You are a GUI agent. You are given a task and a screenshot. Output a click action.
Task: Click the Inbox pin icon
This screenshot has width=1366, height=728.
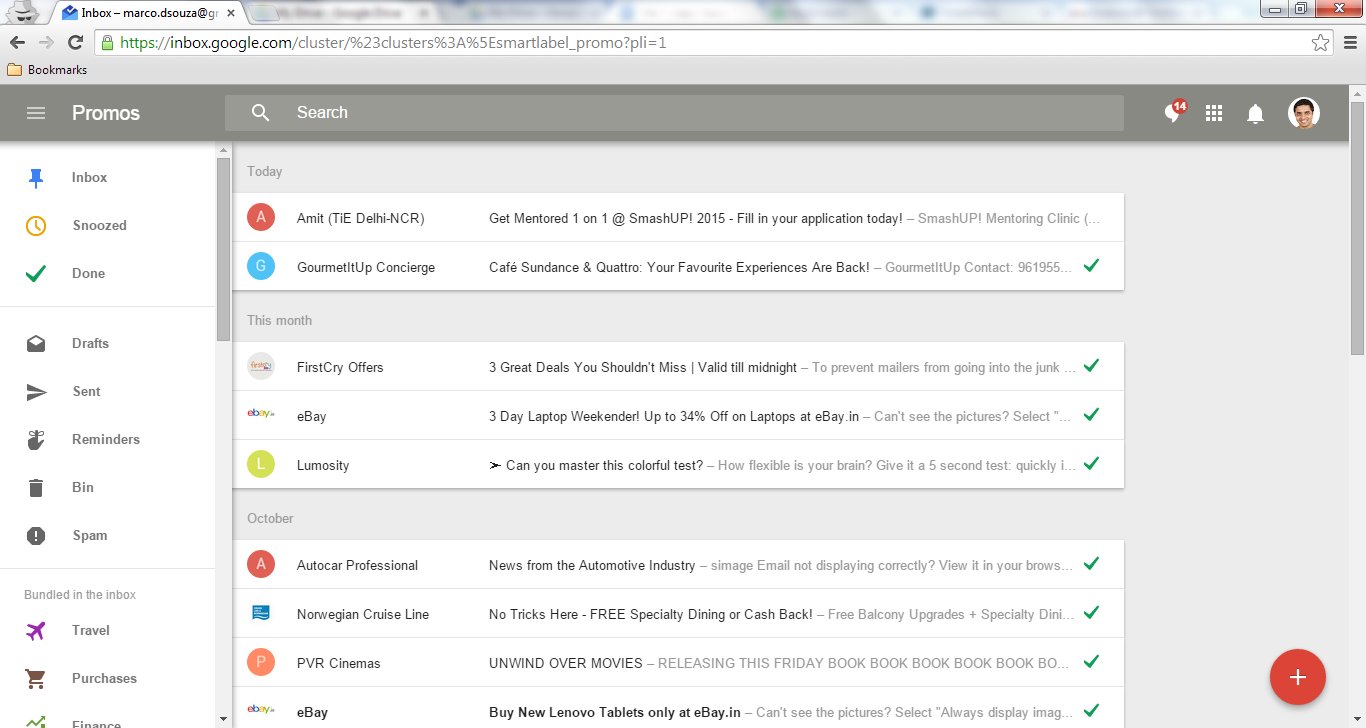[36, 178]
